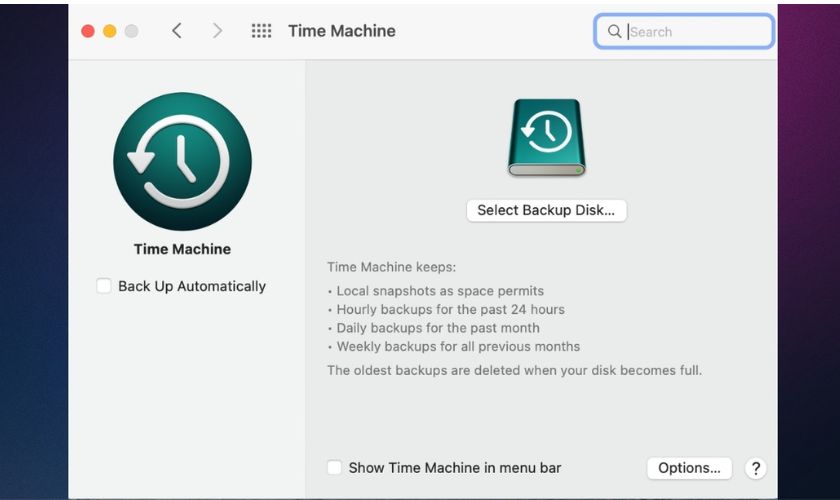Click the large Time Machine clock icon

(x=182, y=161)
